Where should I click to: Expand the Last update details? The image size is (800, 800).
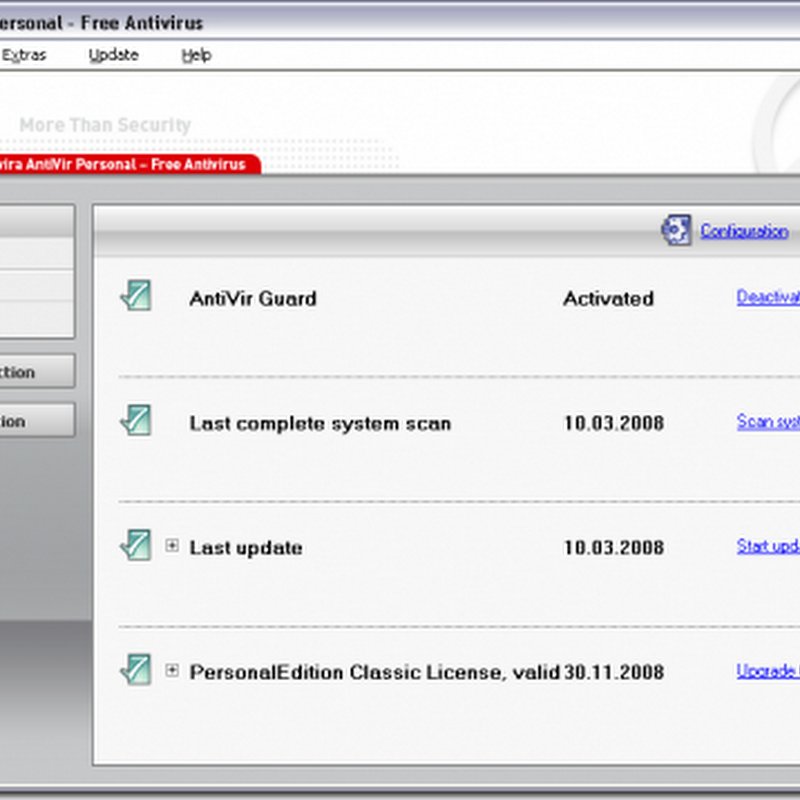(171, 546)
